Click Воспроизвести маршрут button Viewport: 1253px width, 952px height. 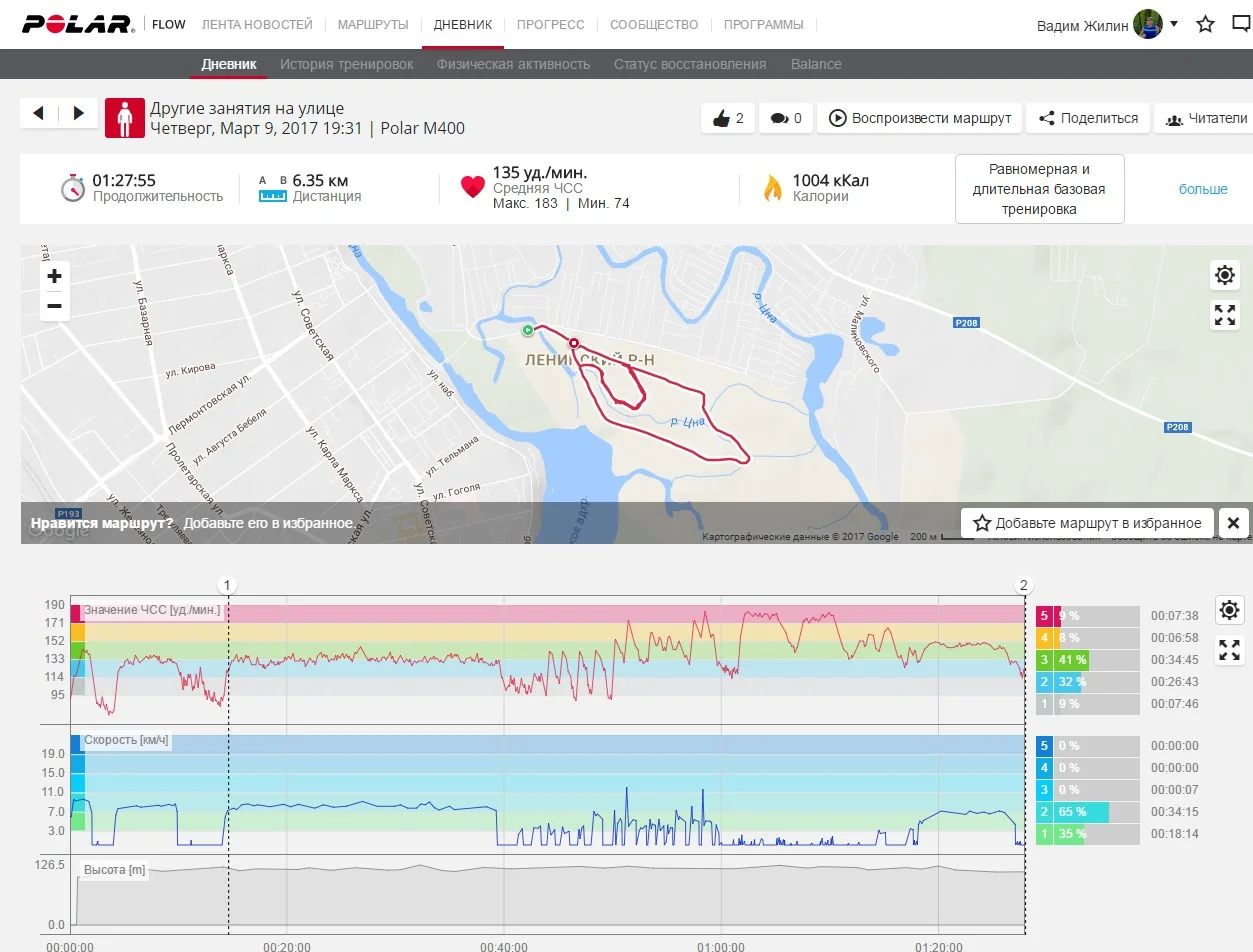(x=920, y=118)
